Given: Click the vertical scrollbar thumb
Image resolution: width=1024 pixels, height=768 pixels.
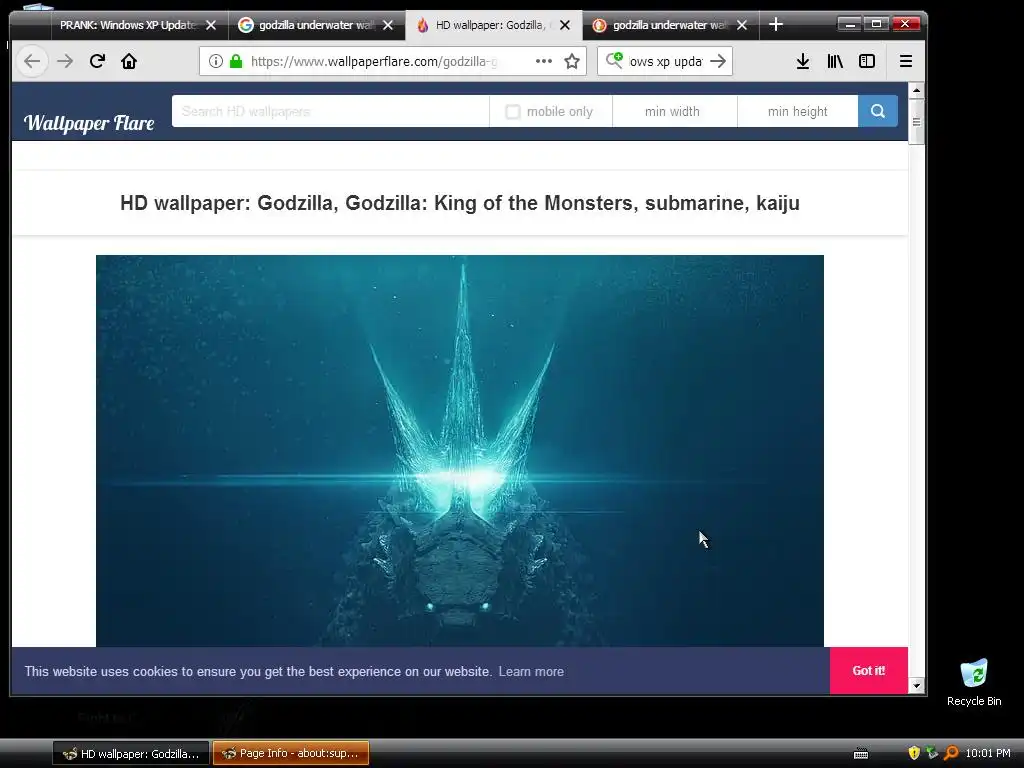Looking at the screenshot, I should click(x=916, y=121).
